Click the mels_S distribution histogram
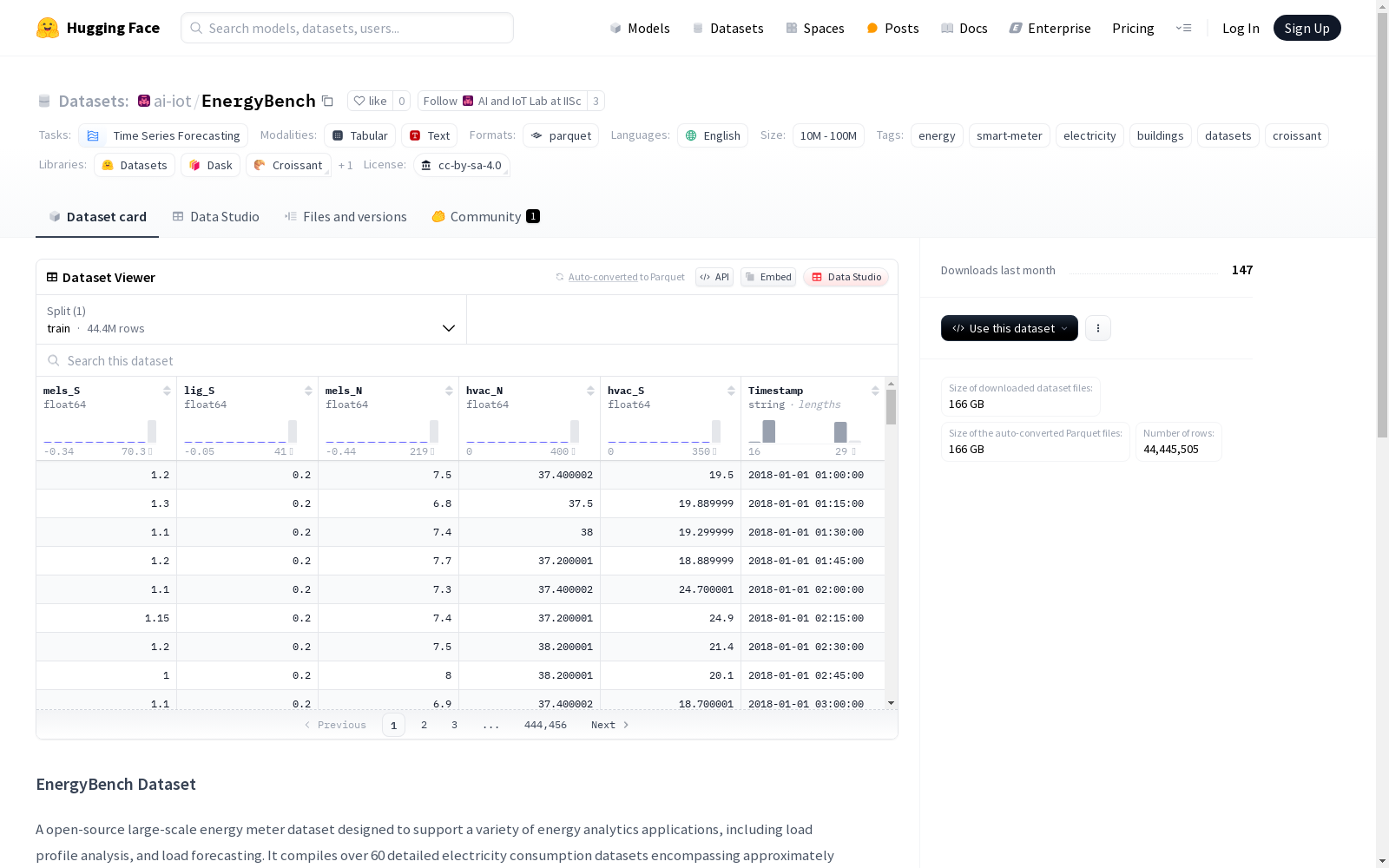Screen dimensions: 1389x868 pyautogui.click(x=100, y=431)
